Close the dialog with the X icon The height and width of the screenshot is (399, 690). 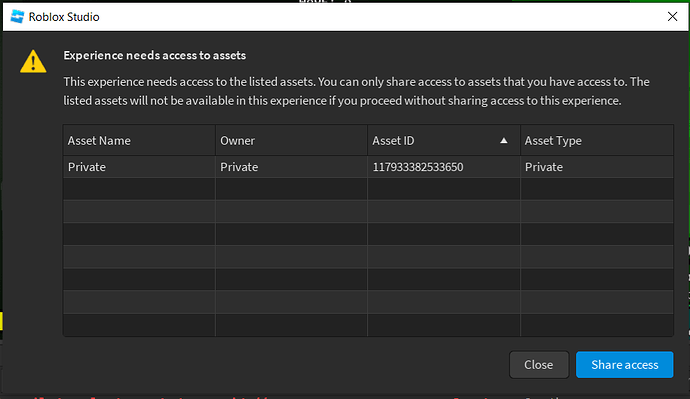point(672,17)
